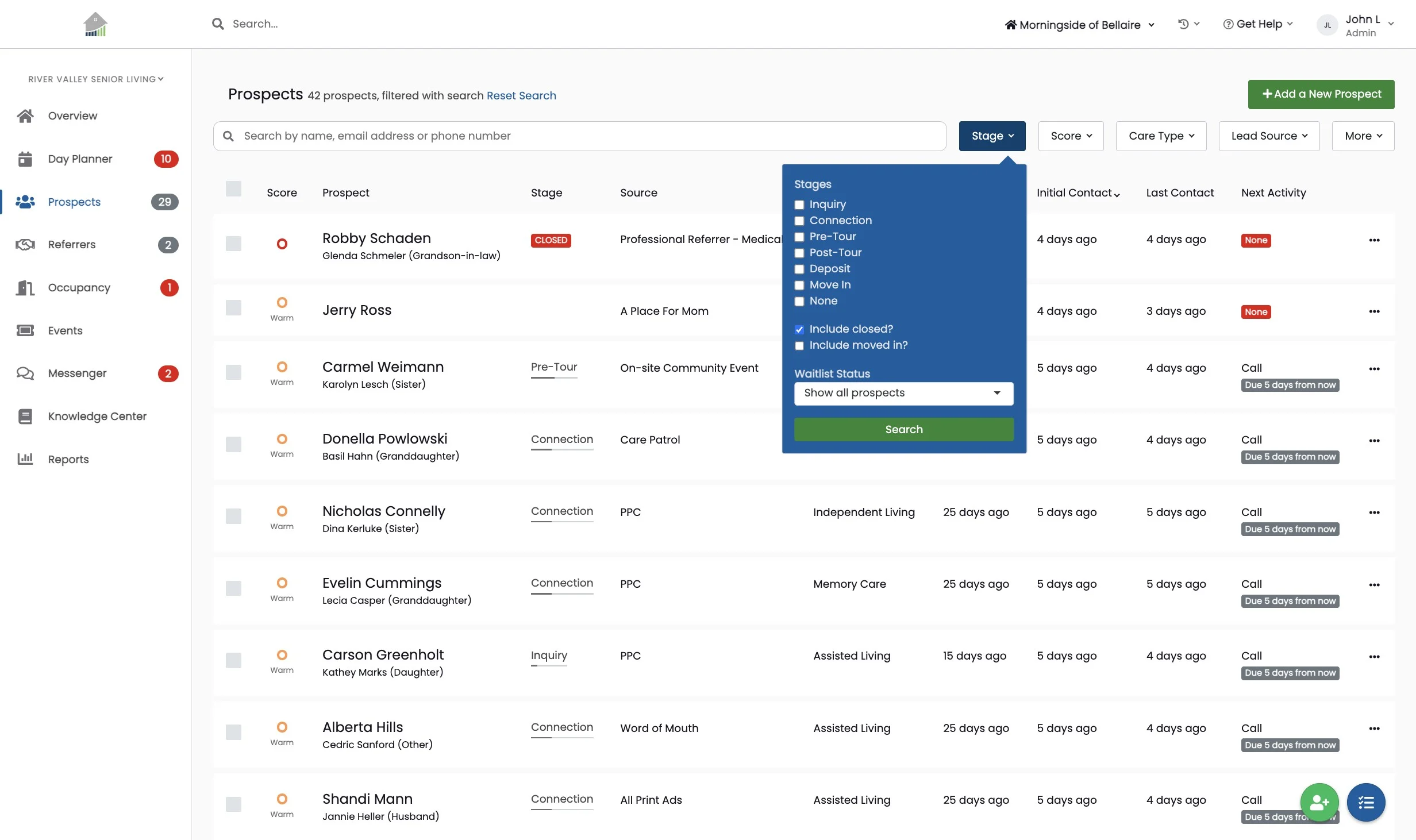Click the Prospects people icon
Viewport: 1416px width, 840px height.
pos(25,202)
